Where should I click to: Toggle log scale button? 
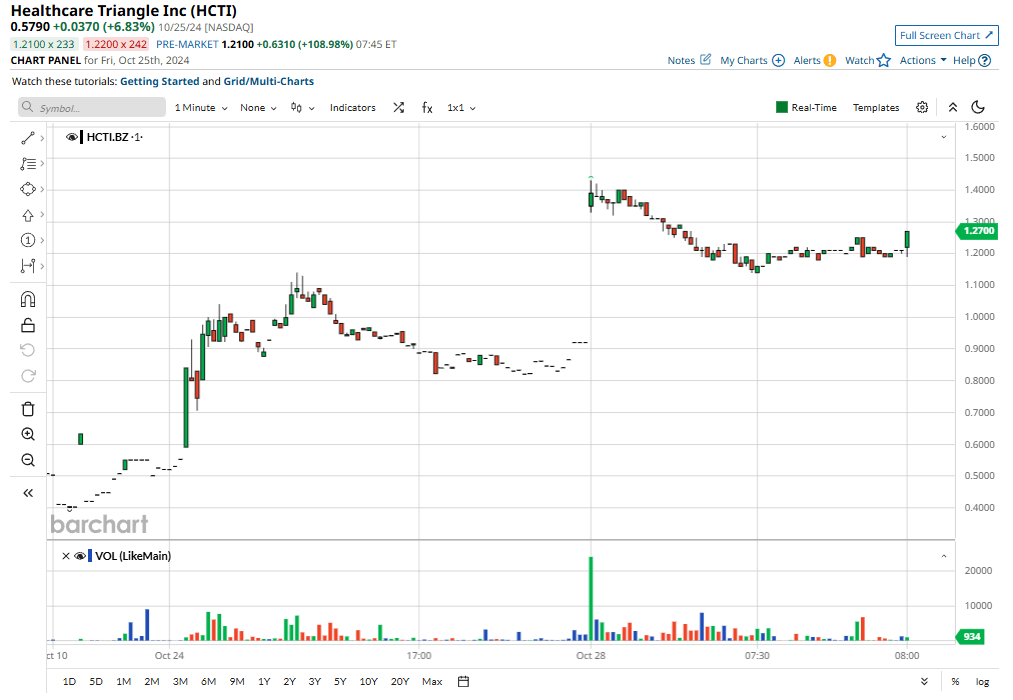[x=982, y=681]
